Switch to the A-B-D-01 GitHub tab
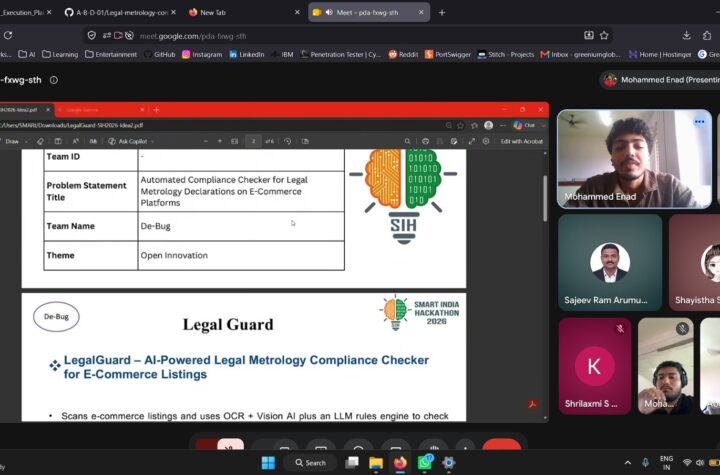 coord(120,12)
